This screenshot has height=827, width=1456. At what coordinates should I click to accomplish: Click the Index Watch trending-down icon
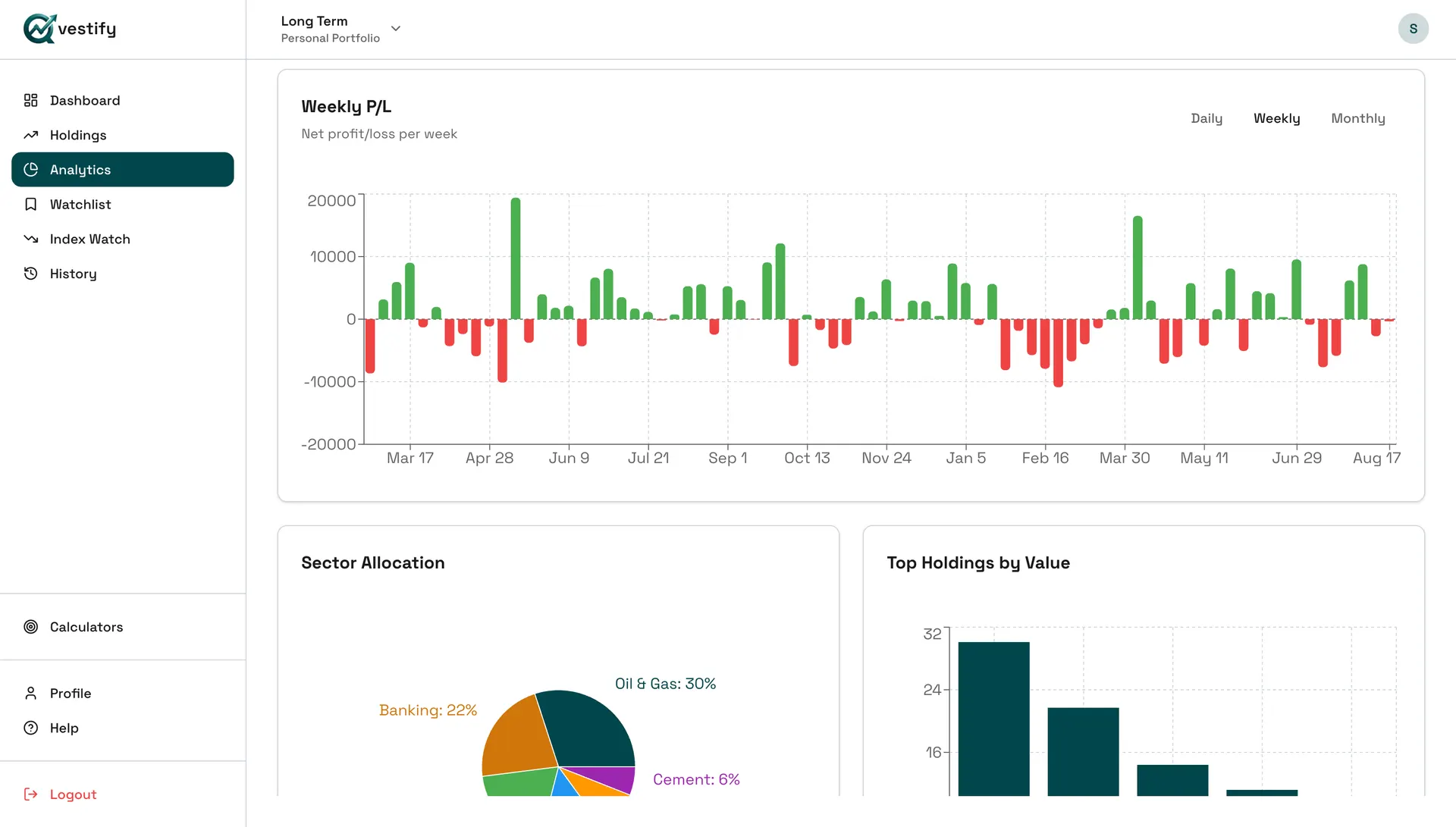pyautogui.click(x=30, y=239)
